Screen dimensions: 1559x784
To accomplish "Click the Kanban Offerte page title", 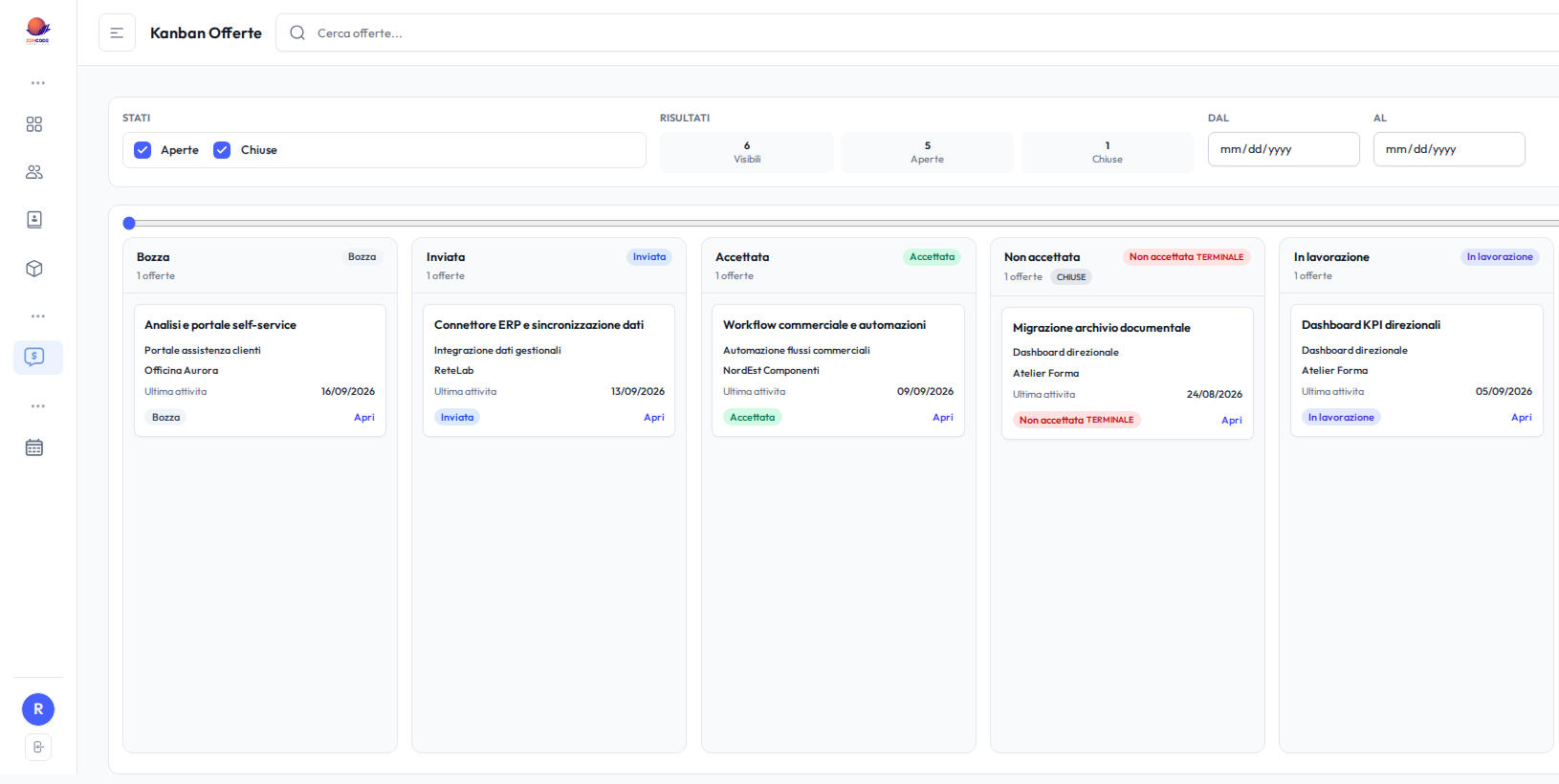I will click(206, 33).
